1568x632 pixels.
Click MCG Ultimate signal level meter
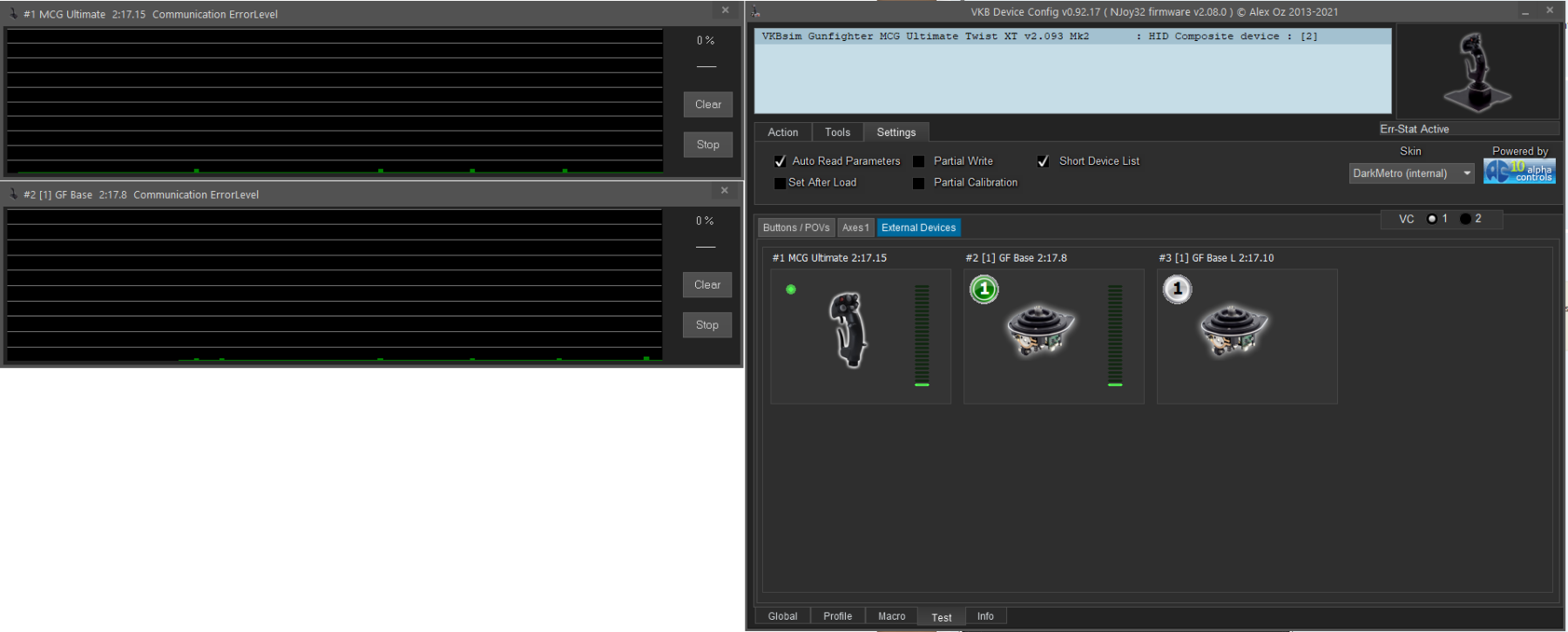(922, 336)
